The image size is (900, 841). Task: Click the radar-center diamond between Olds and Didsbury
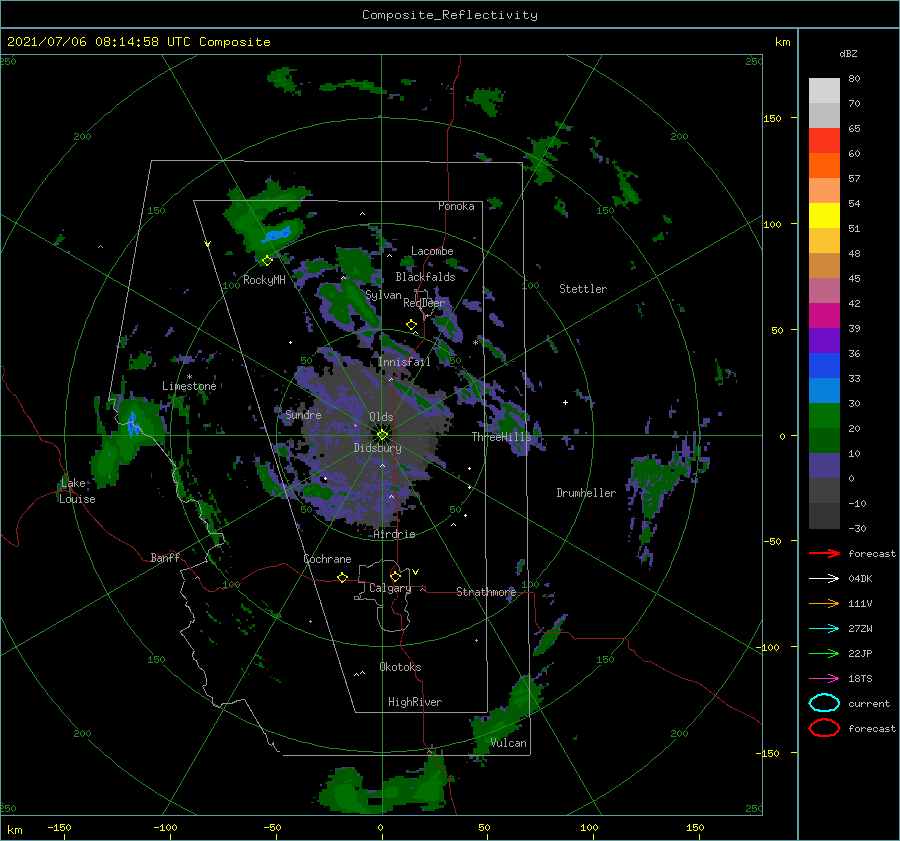tap(382, 435)
